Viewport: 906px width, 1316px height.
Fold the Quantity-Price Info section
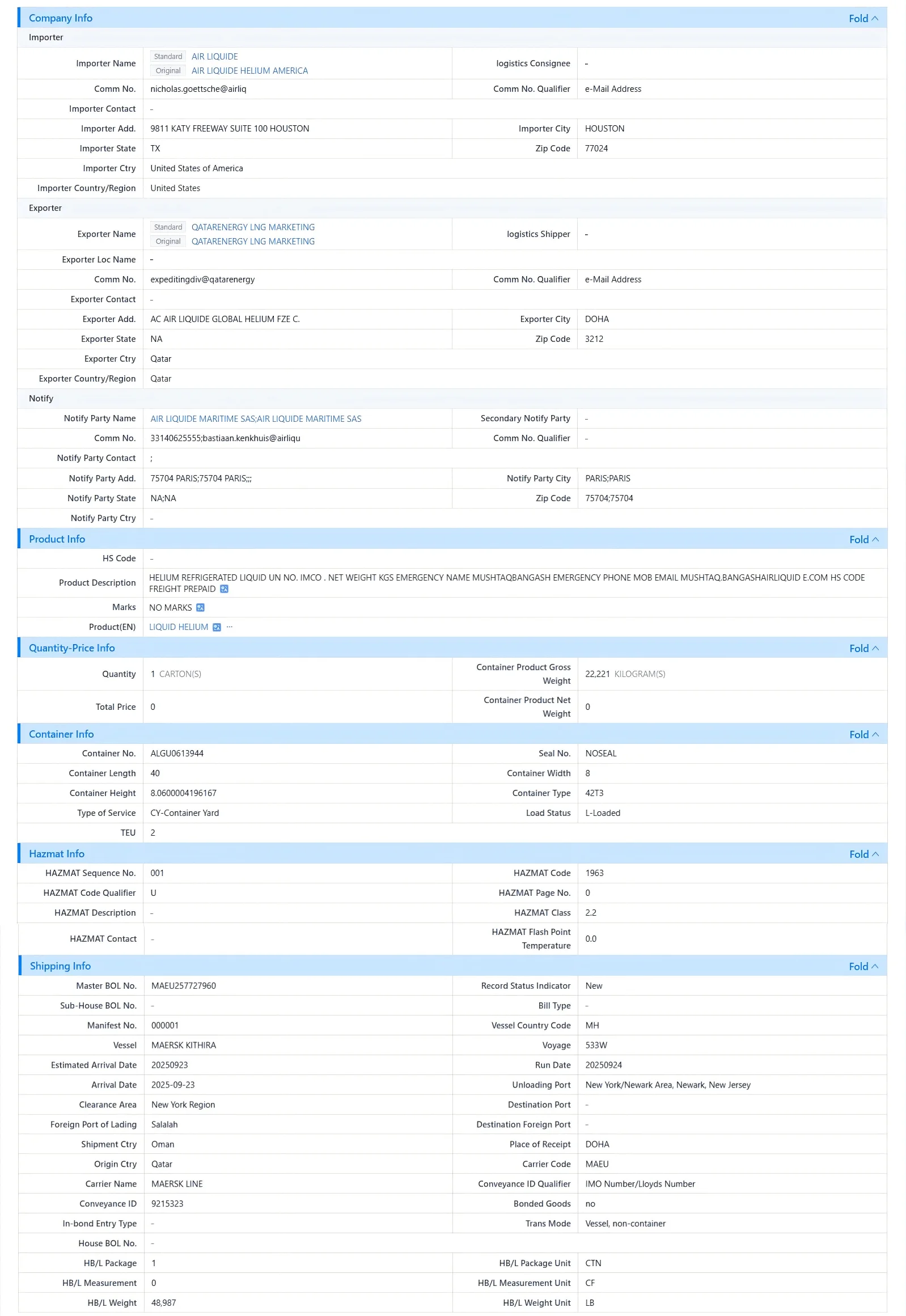coord(864,649)
